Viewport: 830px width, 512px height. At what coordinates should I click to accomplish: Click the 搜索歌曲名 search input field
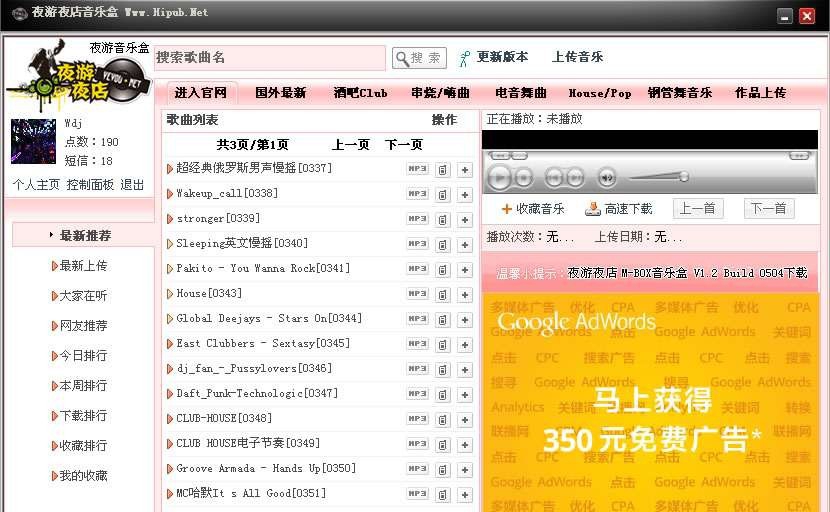pos(269,58)
